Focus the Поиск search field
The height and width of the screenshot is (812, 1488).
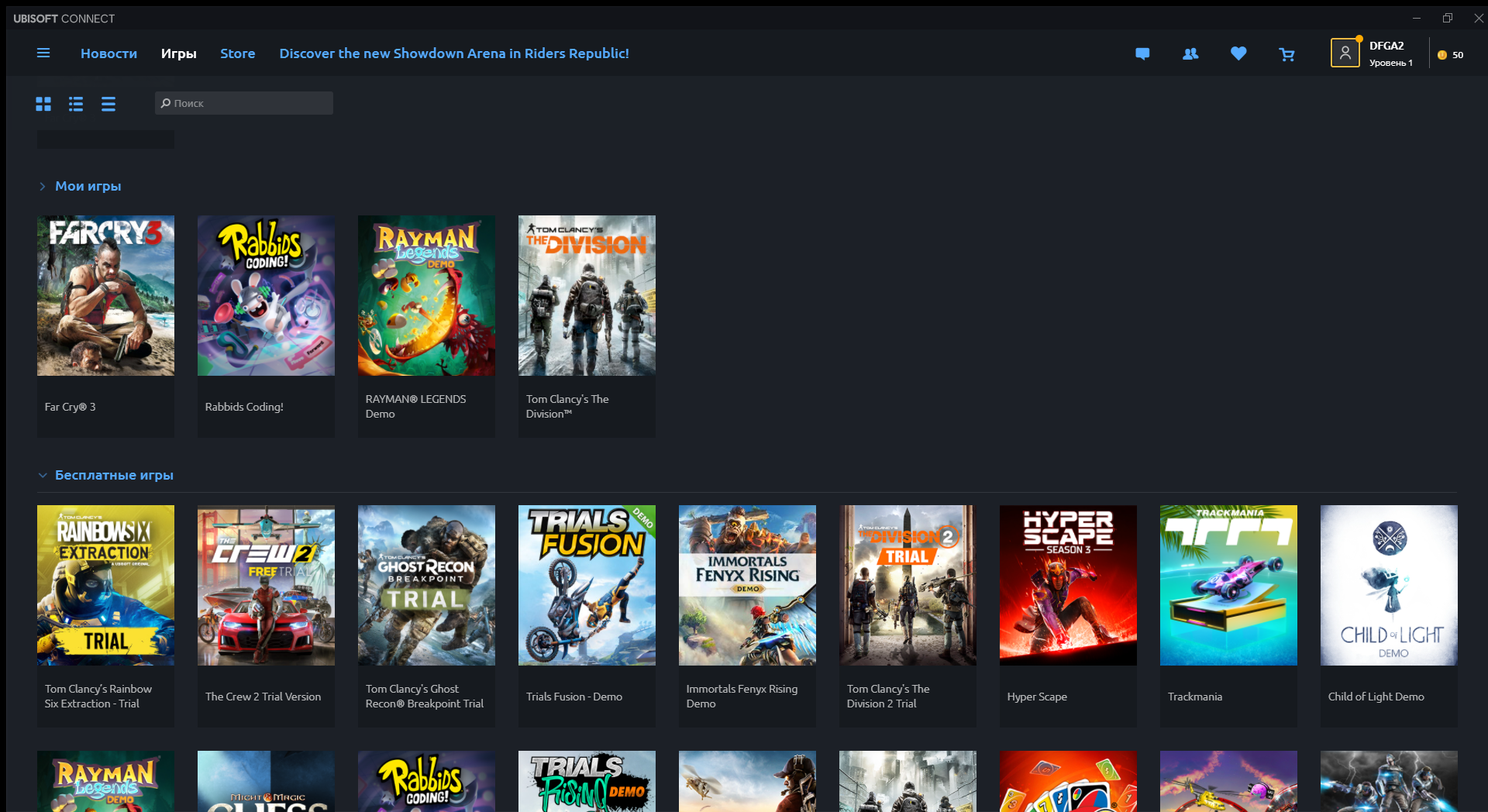coord(244,103)
